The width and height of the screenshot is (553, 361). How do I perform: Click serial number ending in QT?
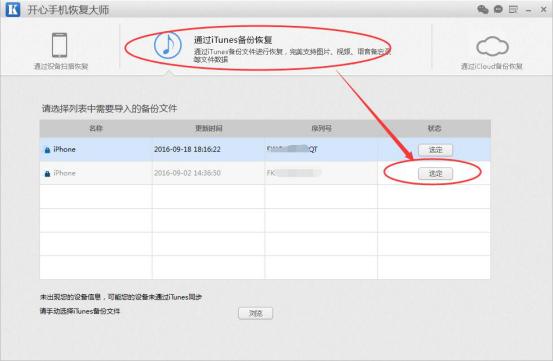[292, 149]
